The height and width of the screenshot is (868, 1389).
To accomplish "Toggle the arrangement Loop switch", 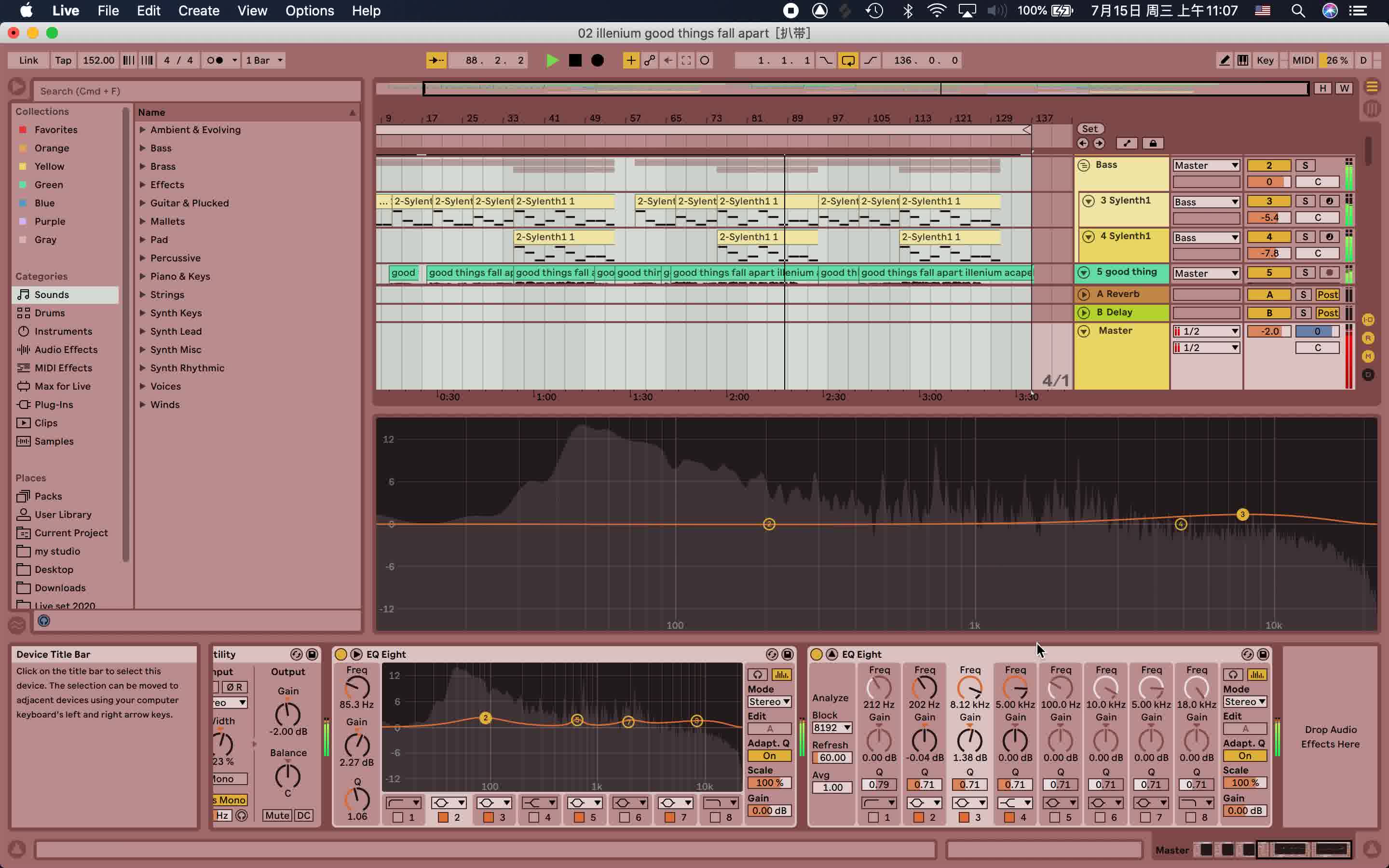I will [x=848, y=60].
